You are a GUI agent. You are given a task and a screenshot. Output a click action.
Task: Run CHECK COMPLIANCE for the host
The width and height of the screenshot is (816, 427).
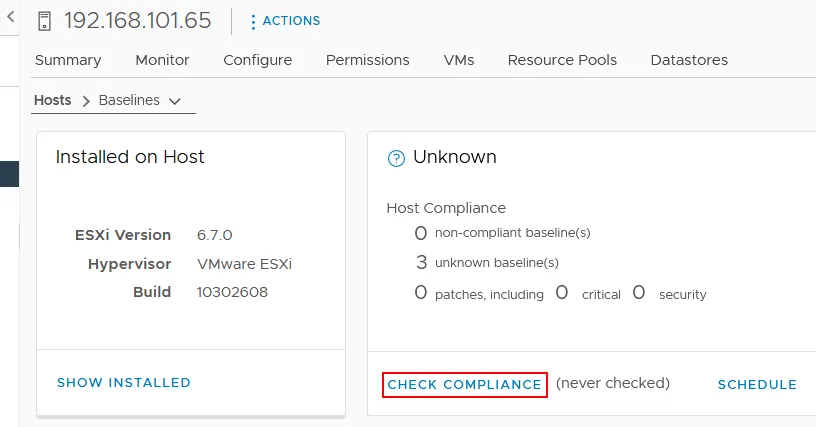click(x=465, y=384)
